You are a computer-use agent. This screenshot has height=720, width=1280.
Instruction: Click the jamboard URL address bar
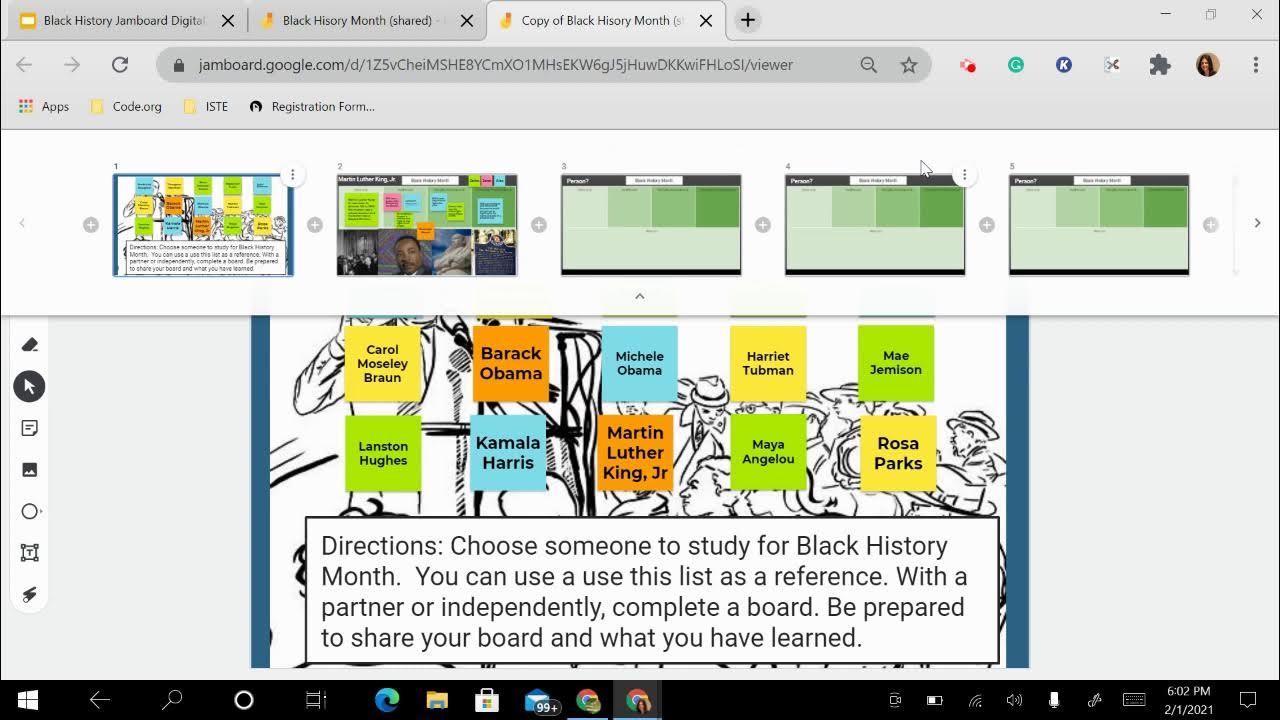click(x=495, y=65)
